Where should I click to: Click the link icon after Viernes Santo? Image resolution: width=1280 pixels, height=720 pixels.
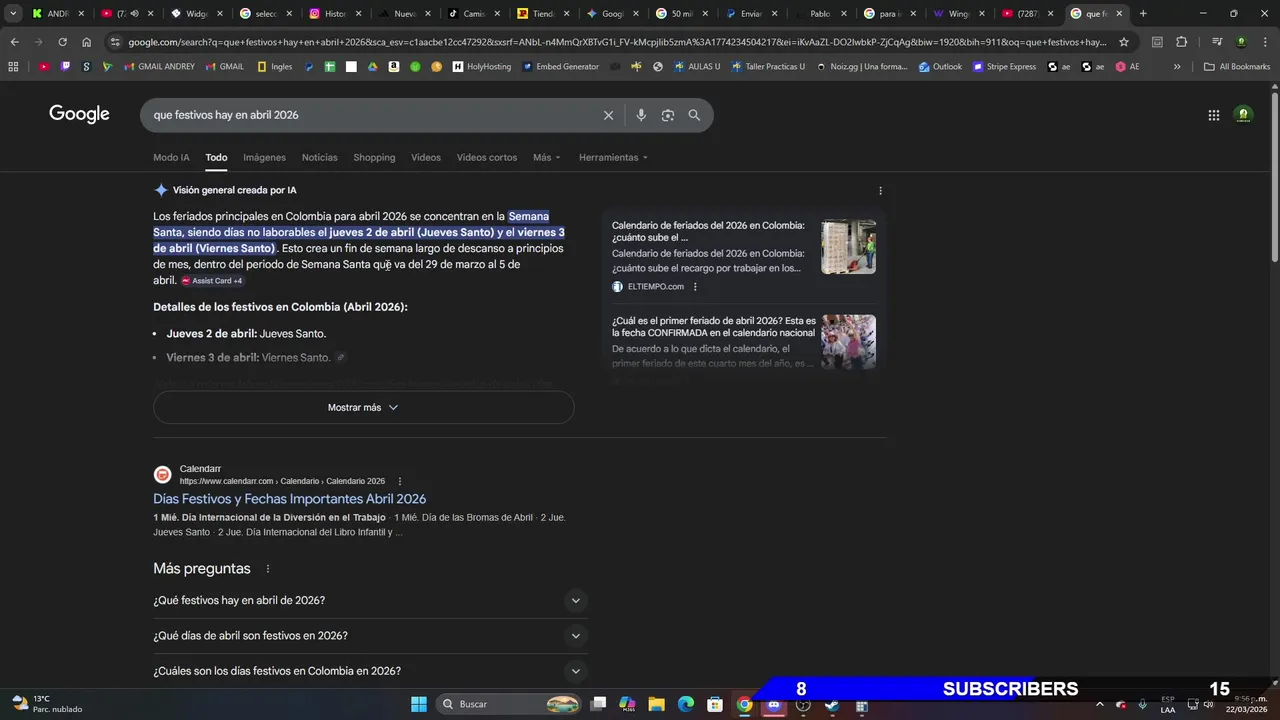click(341, 358)
